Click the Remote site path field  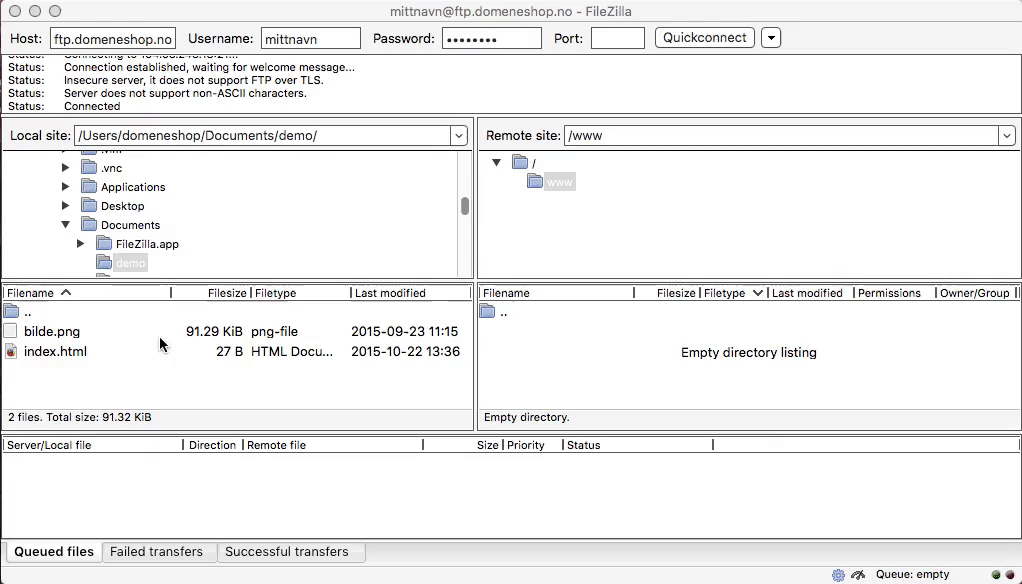click(x=781, y=136)
